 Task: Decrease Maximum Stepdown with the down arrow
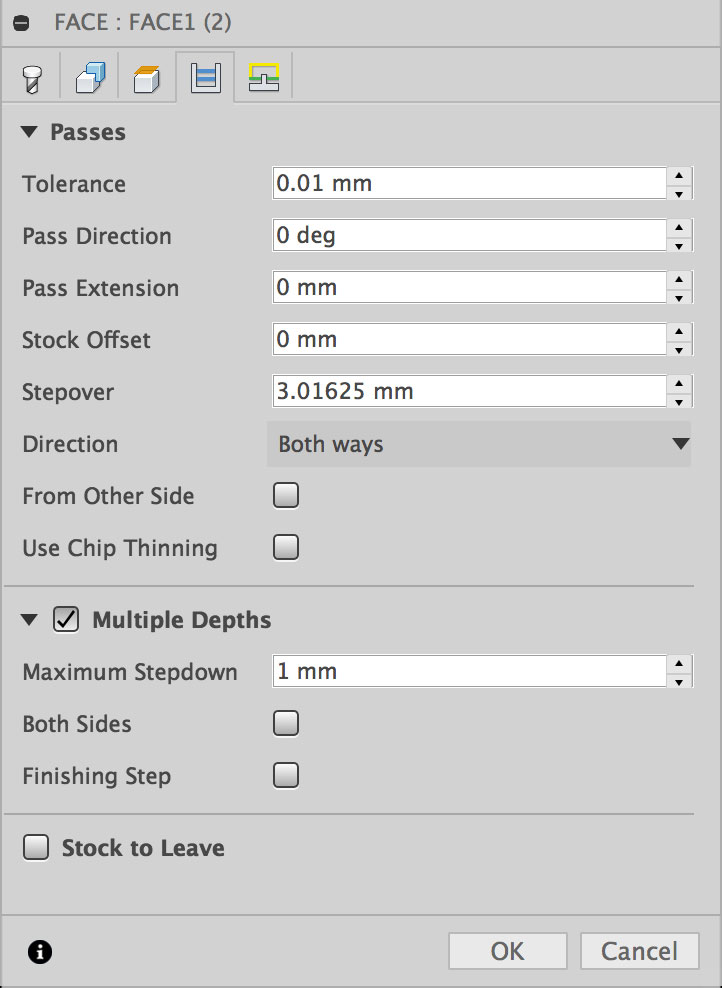679,682
